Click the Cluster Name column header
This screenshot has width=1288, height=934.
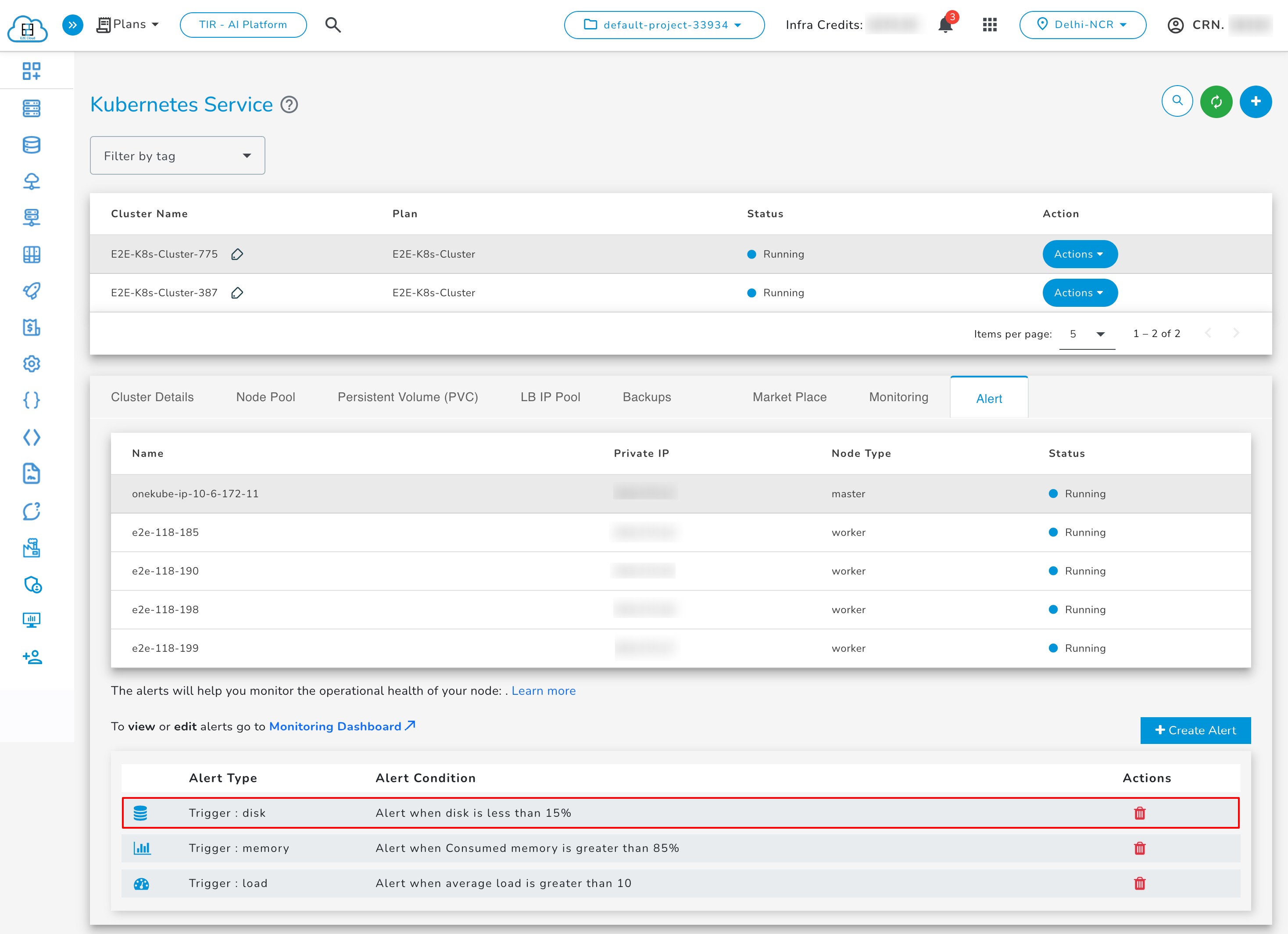click(x=149, y=214)
